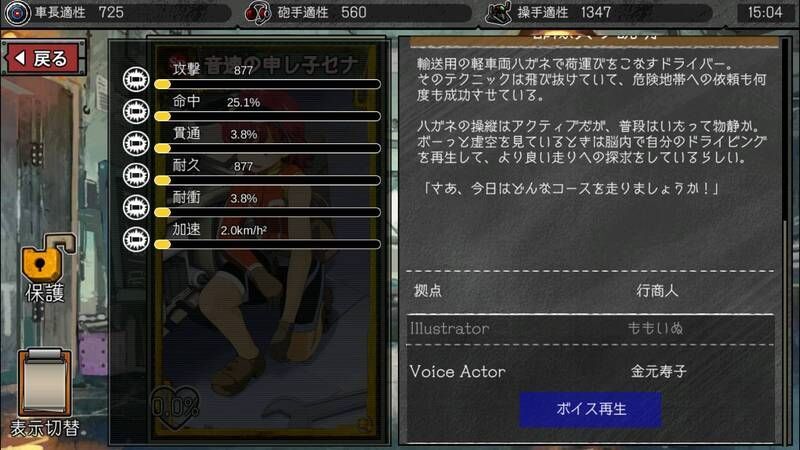Click the gear icon beside 命中 stat
Viewport: 800px width, 450px height.
click(x=136, y=111)
